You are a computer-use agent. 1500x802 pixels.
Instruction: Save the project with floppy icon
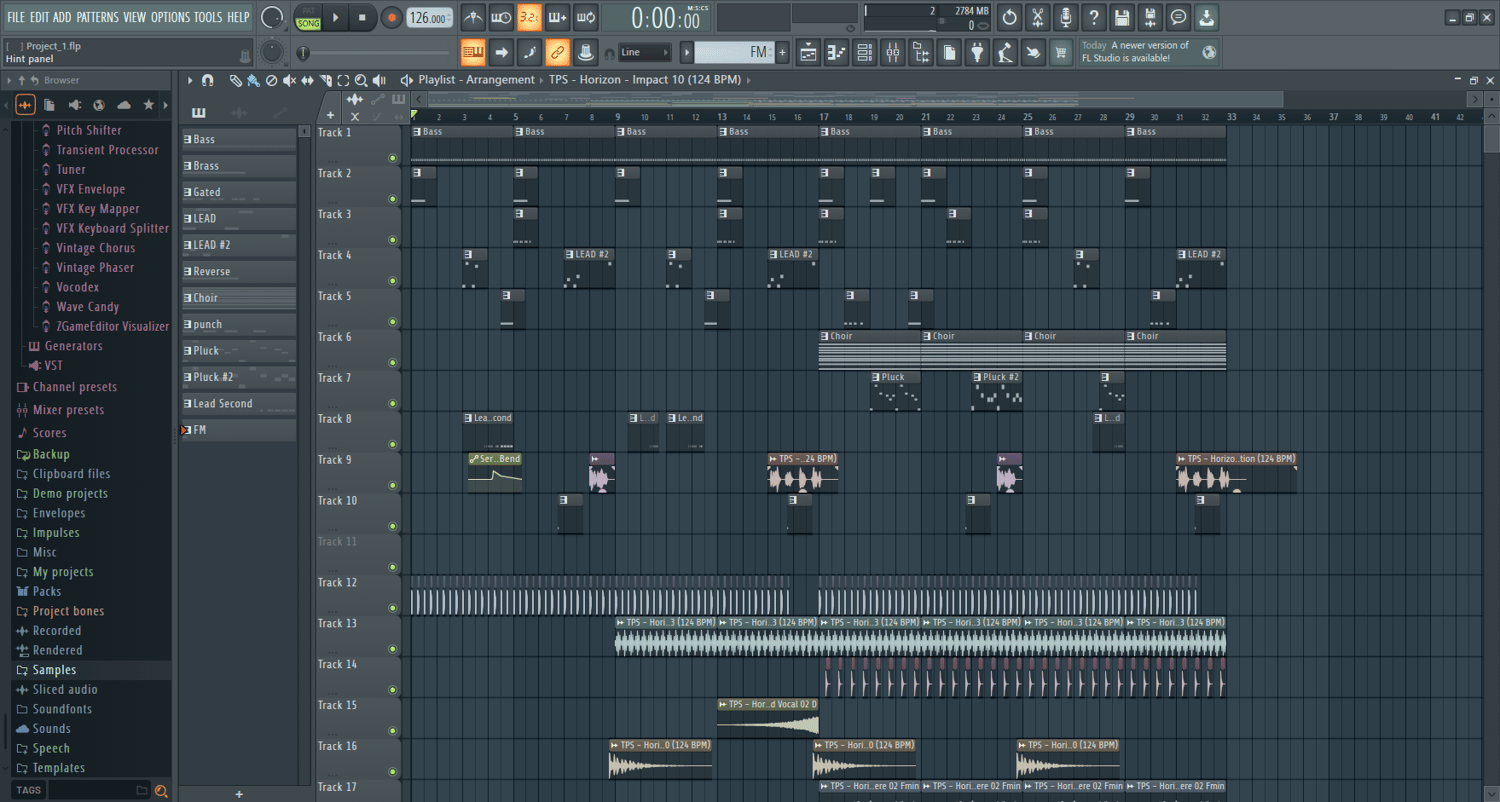pos(1122,17)
